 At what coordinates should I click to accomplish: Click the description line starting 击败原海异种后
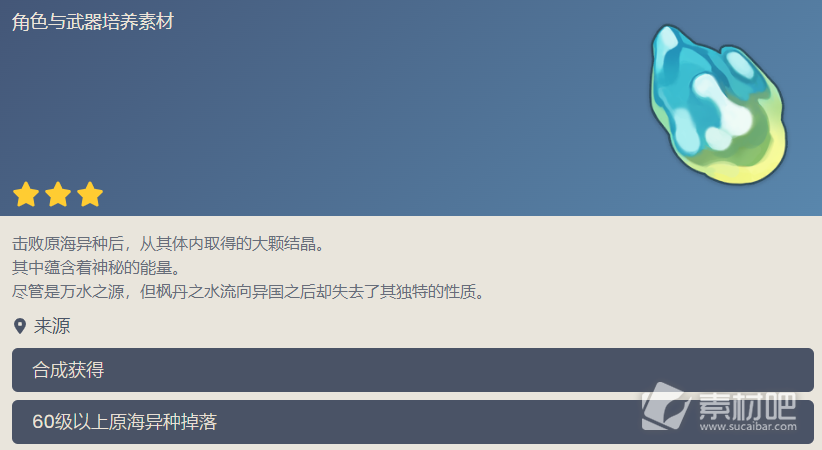169,244
